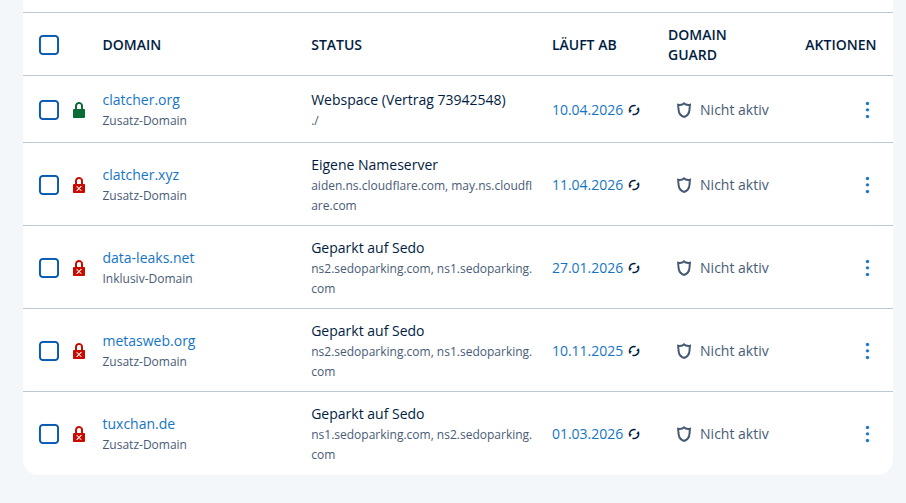Screen dimensions: 906x503
Task: Check the metasweb.org row checkbox
Action: click(49, 351)
